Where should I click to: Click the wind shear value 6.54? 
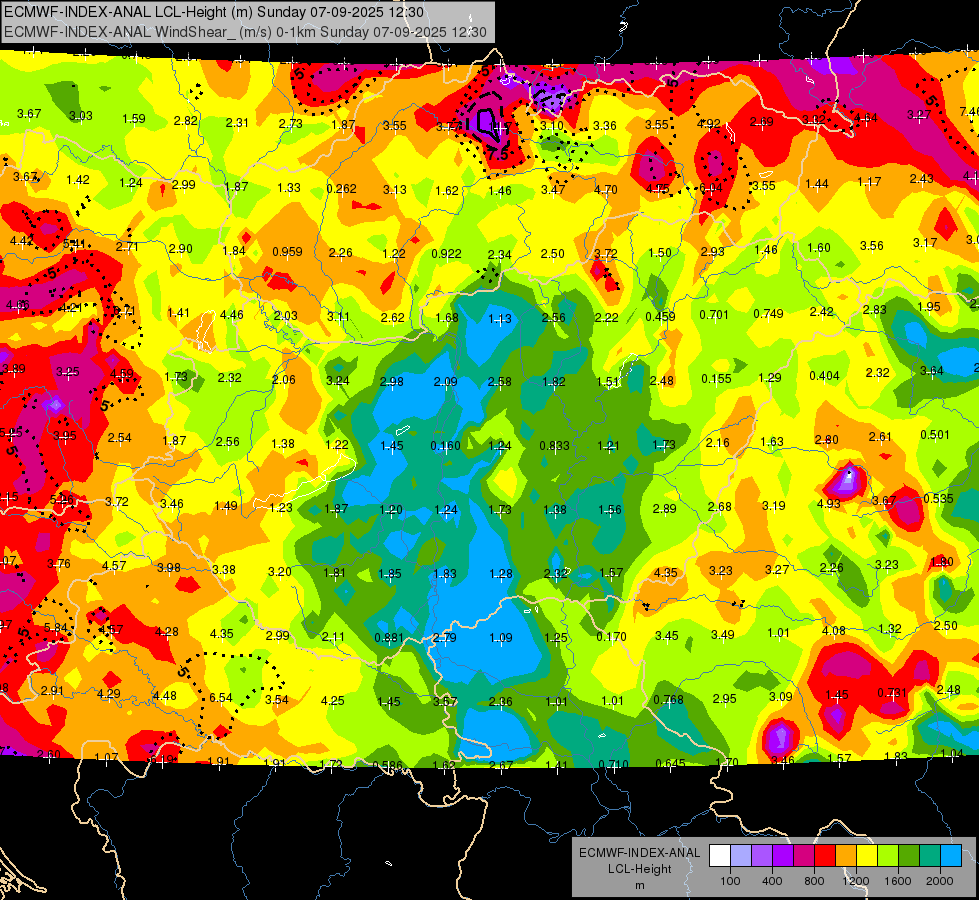tap(220, 698)
